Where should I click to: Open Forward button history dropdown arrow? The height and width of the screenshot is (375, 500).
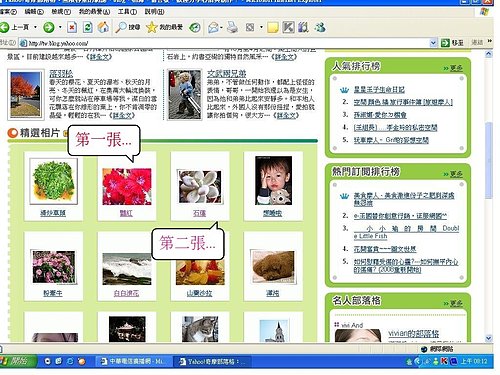[60, 27]
